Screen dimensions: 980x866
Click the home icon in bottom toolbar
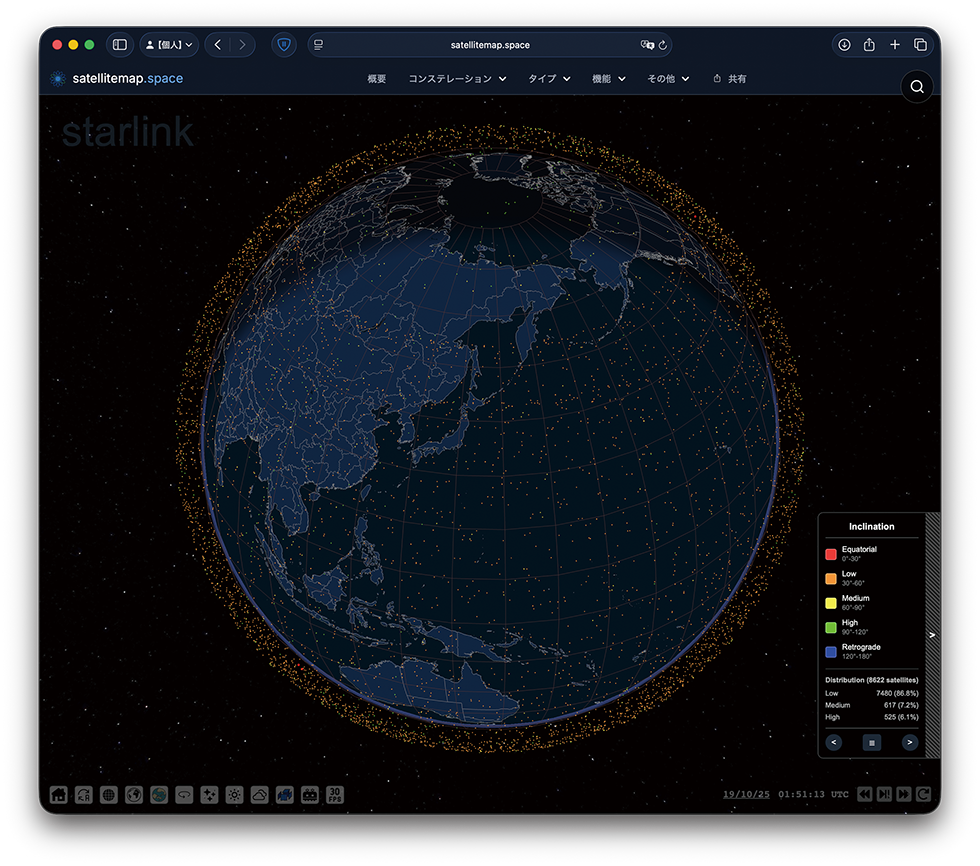click(x=59, y=795)
